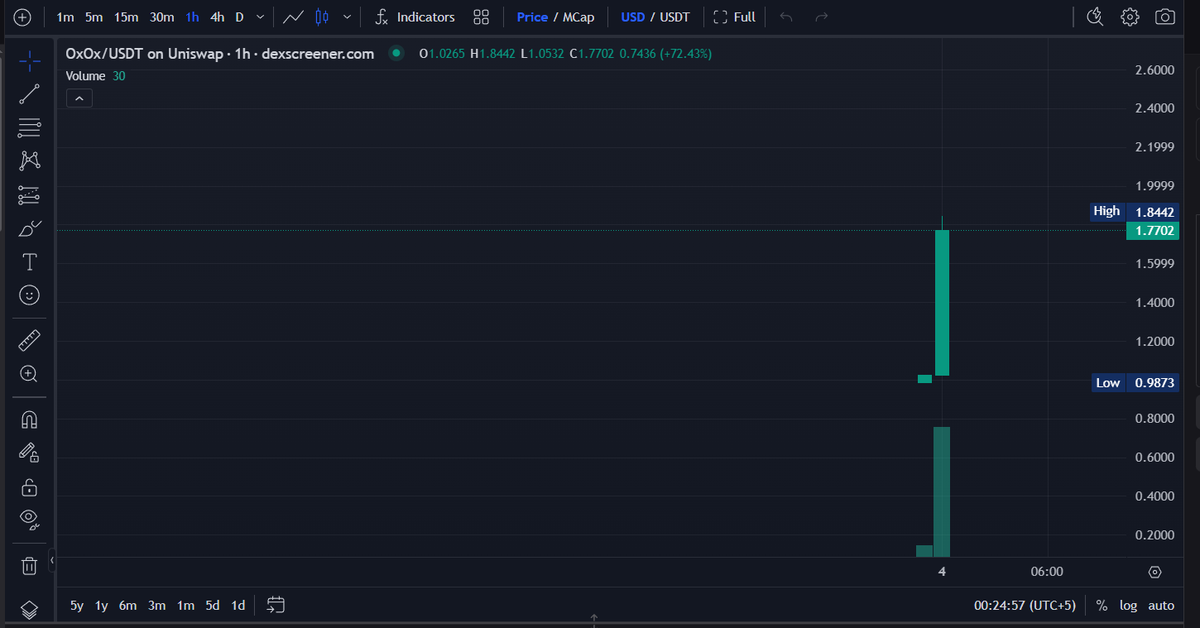Select the candlestick chart style icon
This screenshot has height=628, width=1200.
tap(322, 17)
